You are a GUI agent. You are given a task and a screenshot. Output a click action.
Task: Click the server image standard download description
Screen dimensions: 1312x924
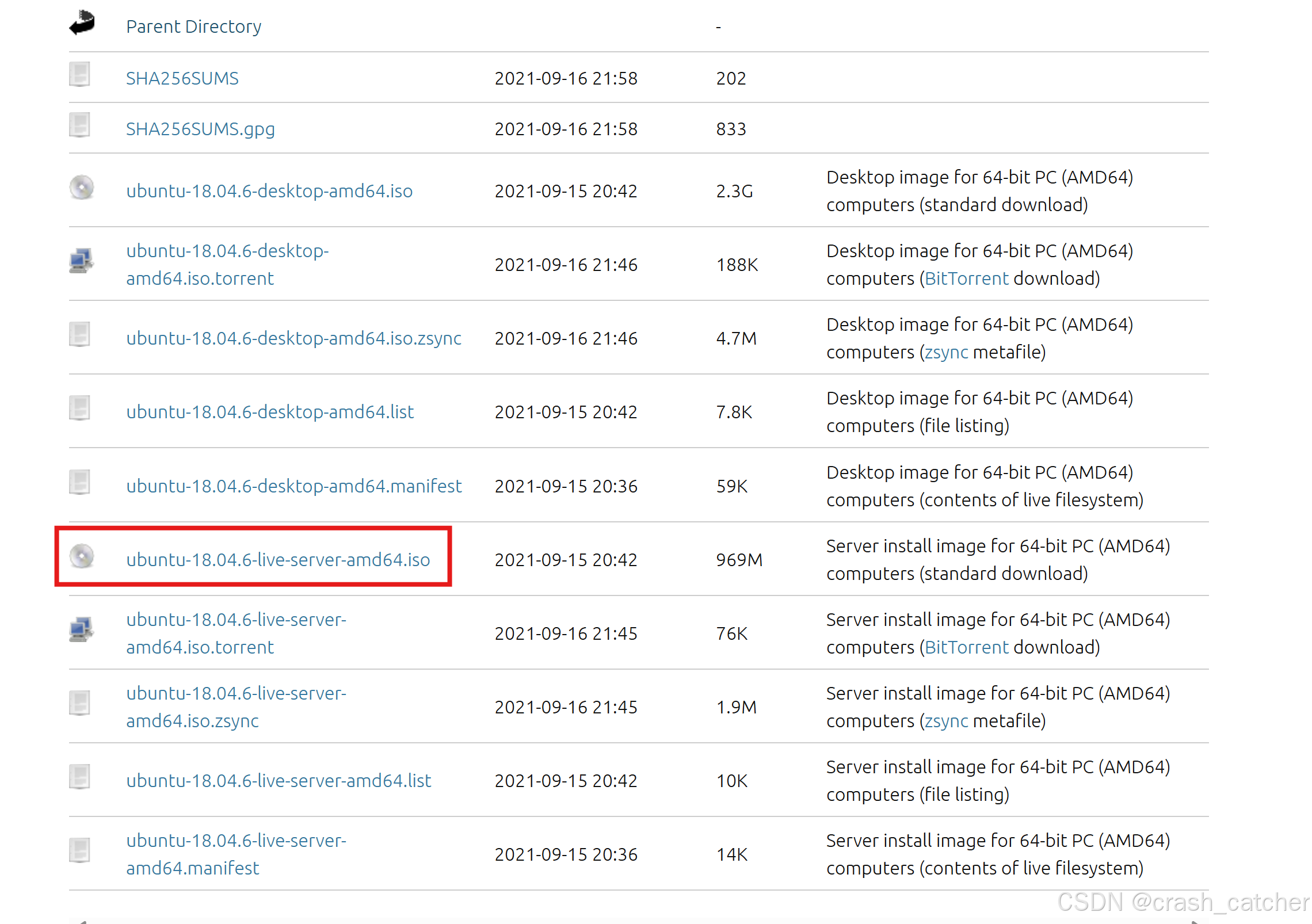click(998, 560)
